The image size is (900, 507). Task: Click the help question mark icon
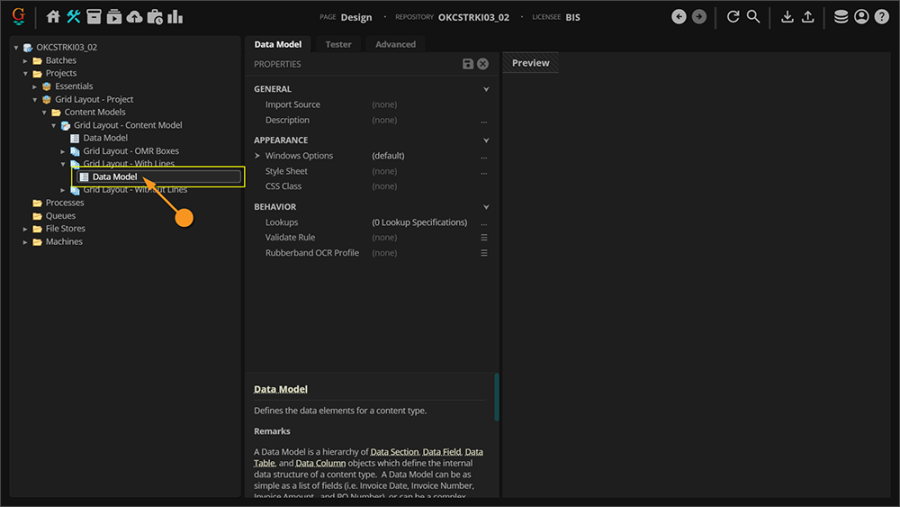pos(881,17)
